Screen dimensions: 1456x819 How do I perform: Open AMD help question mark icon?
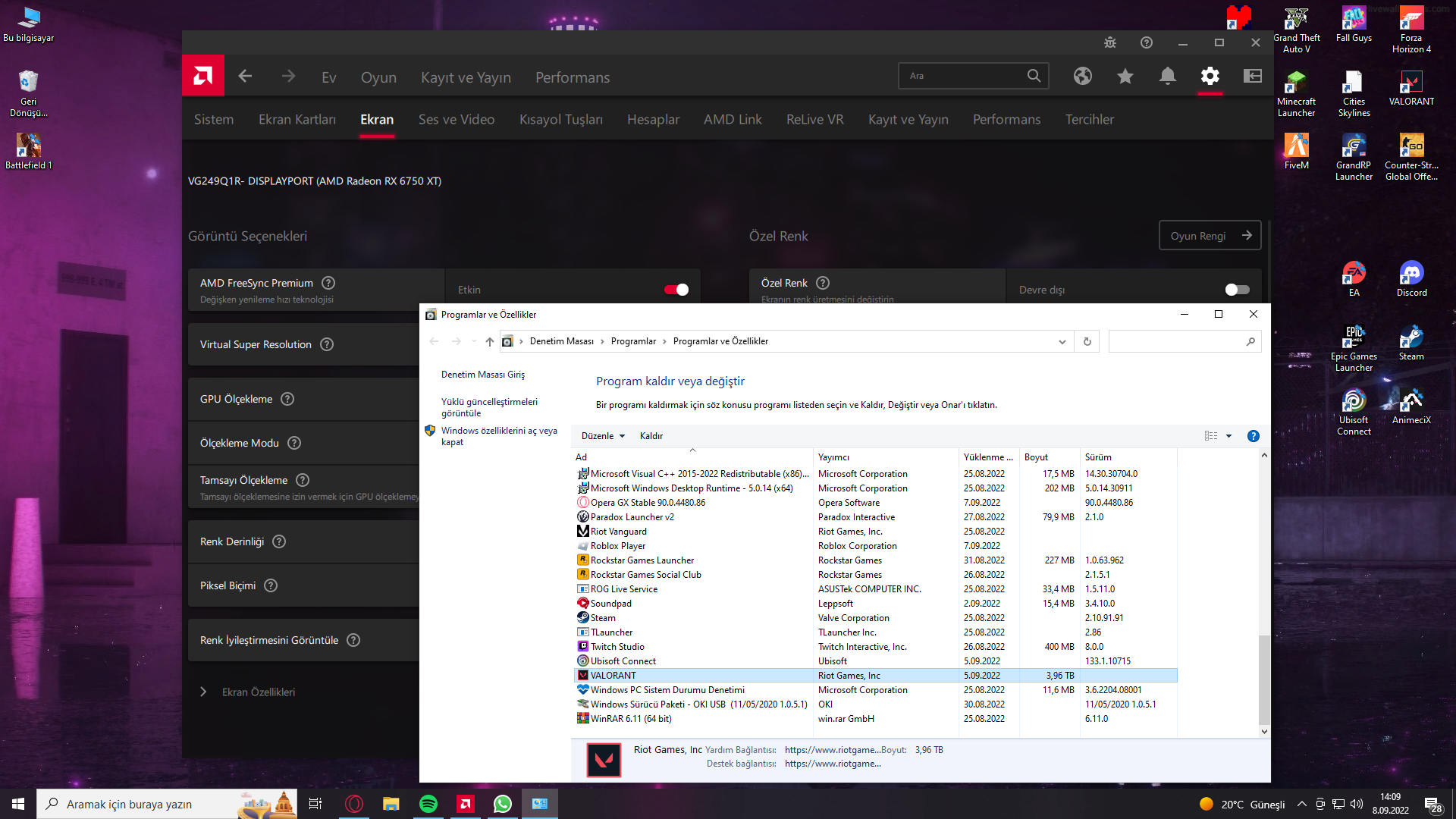click(x=1147, y=42)
